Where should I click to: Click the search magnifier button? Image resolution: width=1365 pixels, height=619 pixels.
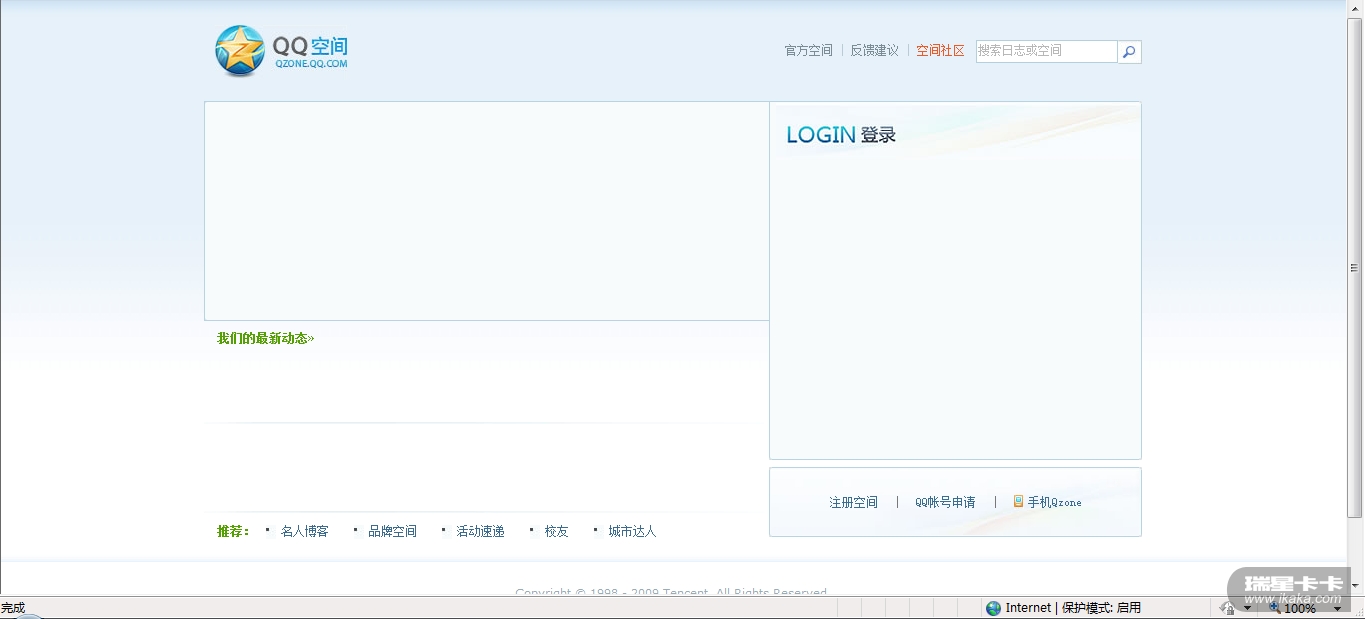1129,52
